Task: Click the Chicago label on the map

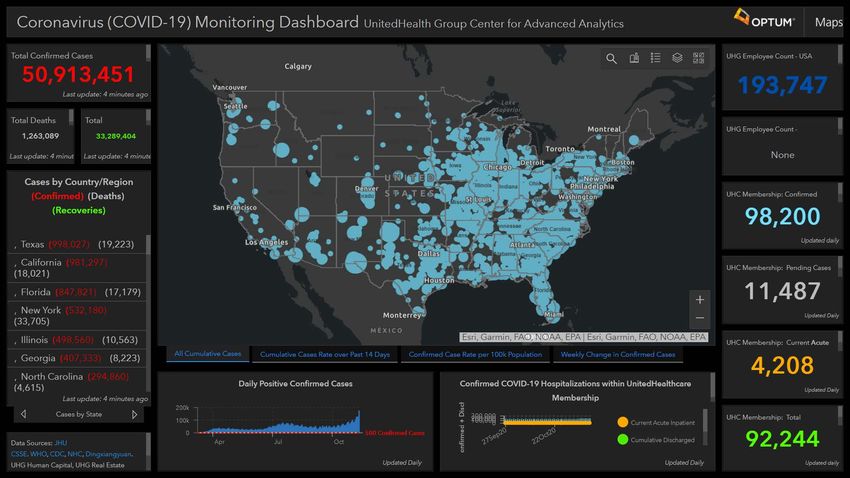Action: pos(497,167)
